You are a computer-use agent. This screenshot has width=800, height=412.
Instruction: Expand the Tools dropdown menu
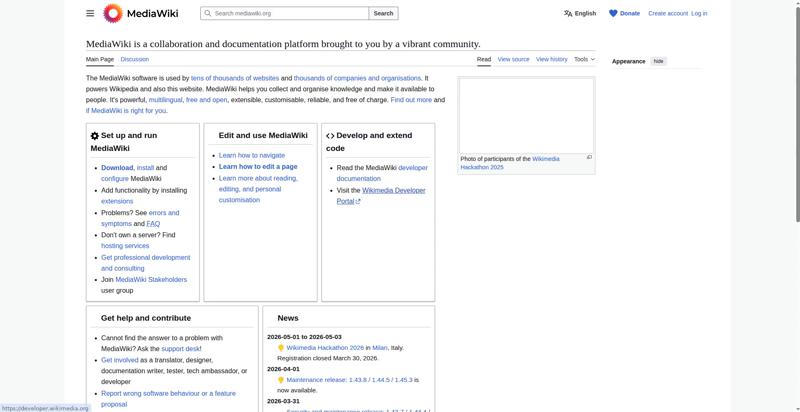(584, 59)
